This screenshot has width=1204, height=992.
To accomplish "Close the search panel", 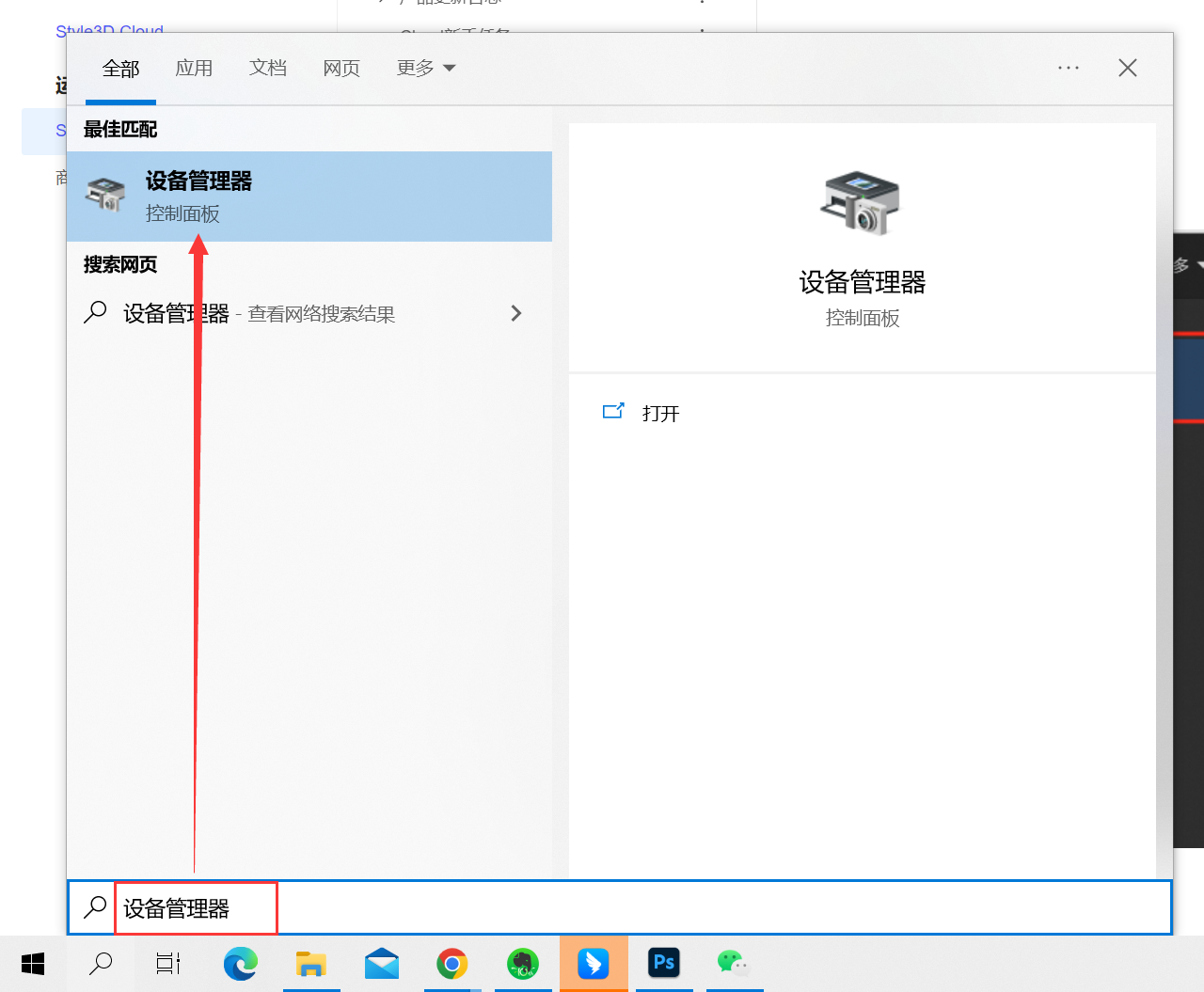I will 1128,69.
